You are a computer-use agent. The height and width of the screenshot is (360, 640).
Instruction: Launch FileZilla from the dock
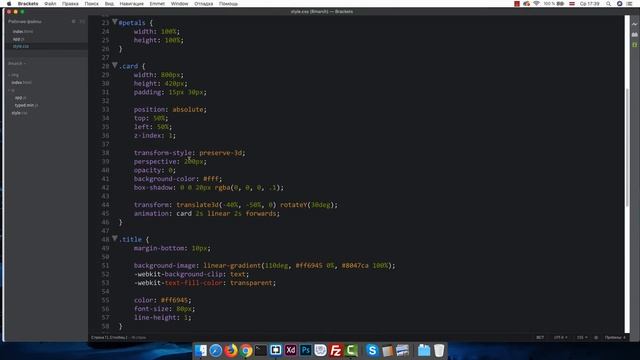tap(336, 350)
